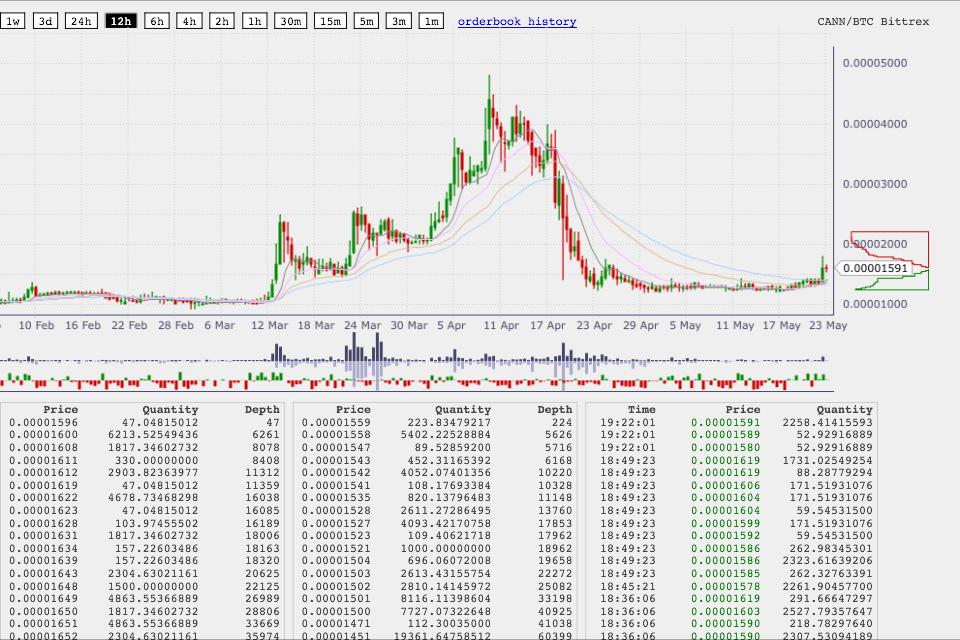960x640 pixels.
Task: Click ask quantity 2903.82363977
Action: point(153,473)
